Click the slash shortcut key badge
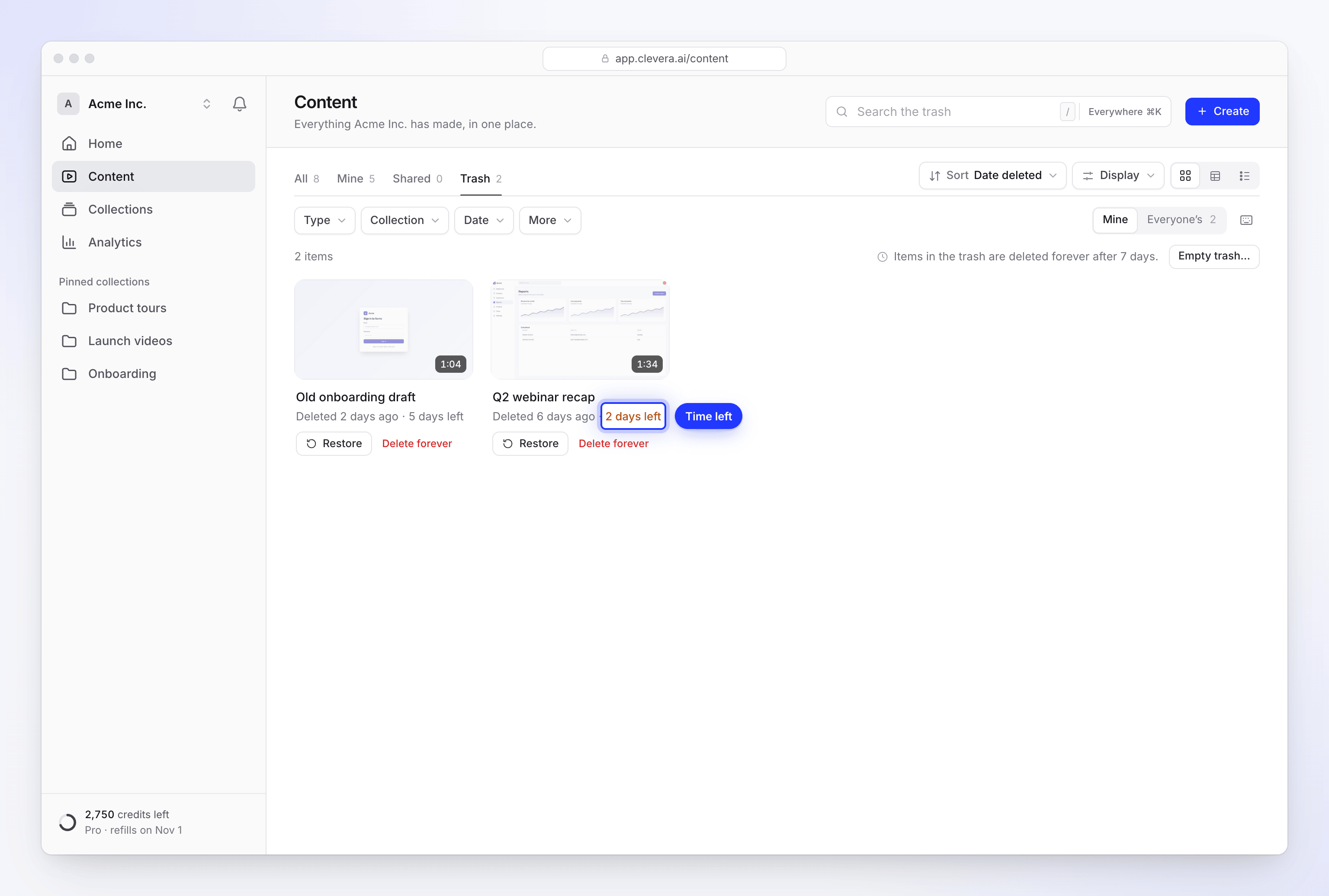Viewport: 1329px width, 896px height. (x=1067, y=112)
